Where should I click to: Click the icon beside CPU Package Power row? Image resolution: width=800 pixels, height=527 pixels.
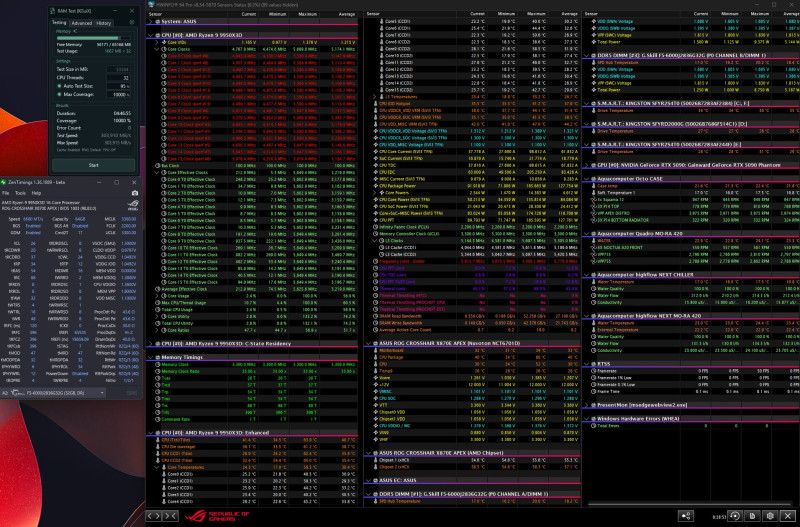tap(375, 186)
